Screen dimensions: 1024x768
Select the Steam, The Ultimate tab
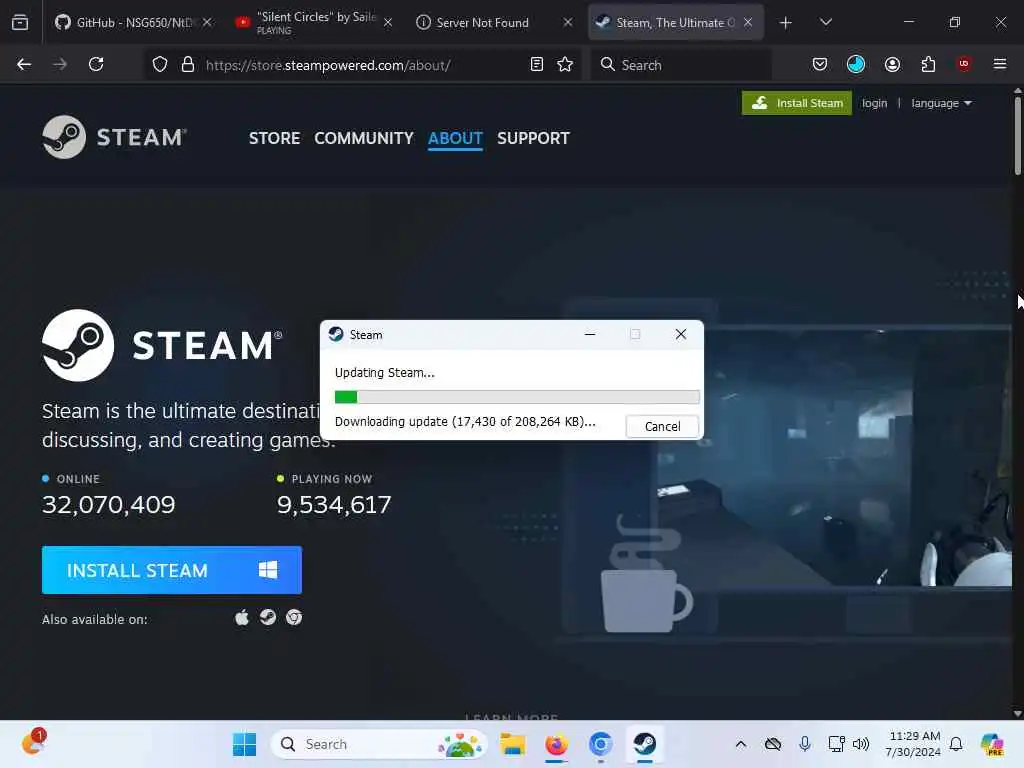[675, 22]
